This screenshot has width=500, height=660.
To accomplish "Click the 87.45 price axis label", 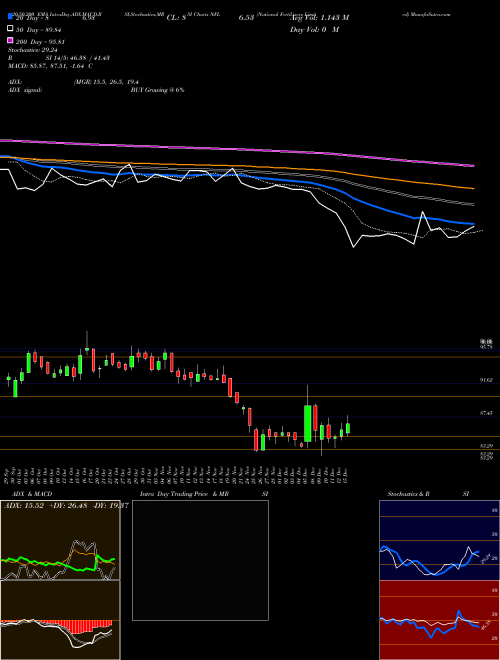I will [486, 413].
